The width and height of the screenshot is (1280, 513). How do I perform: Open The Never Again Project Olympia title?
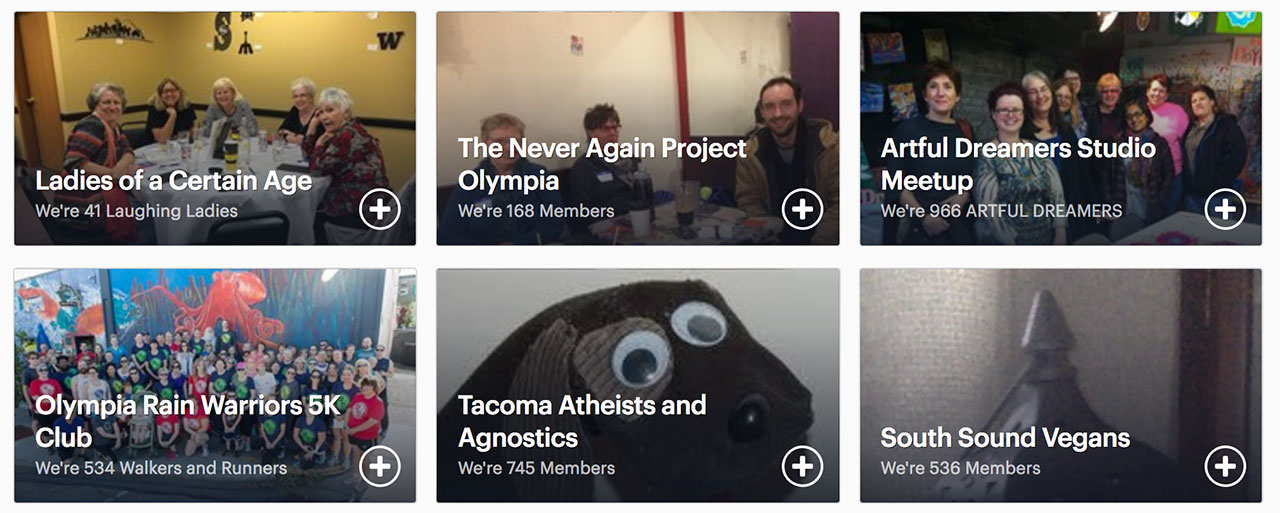click(602, 164)
